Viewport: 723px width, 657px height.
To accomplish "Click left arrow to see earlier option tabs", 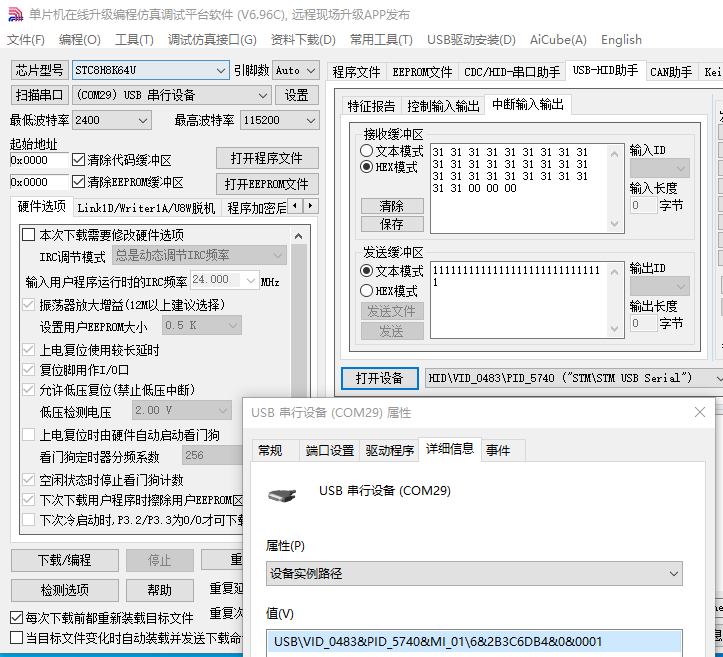I will click(x=295, y=206).
